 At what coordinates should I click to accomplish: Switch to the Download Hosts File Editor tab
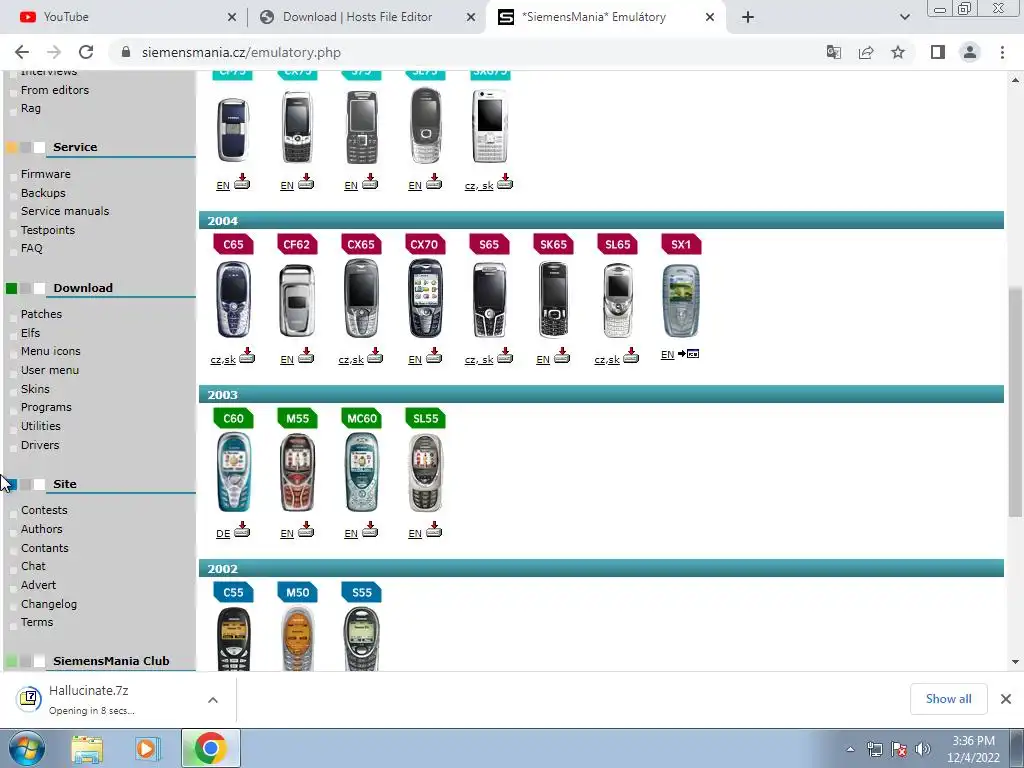tap(366, 17)
